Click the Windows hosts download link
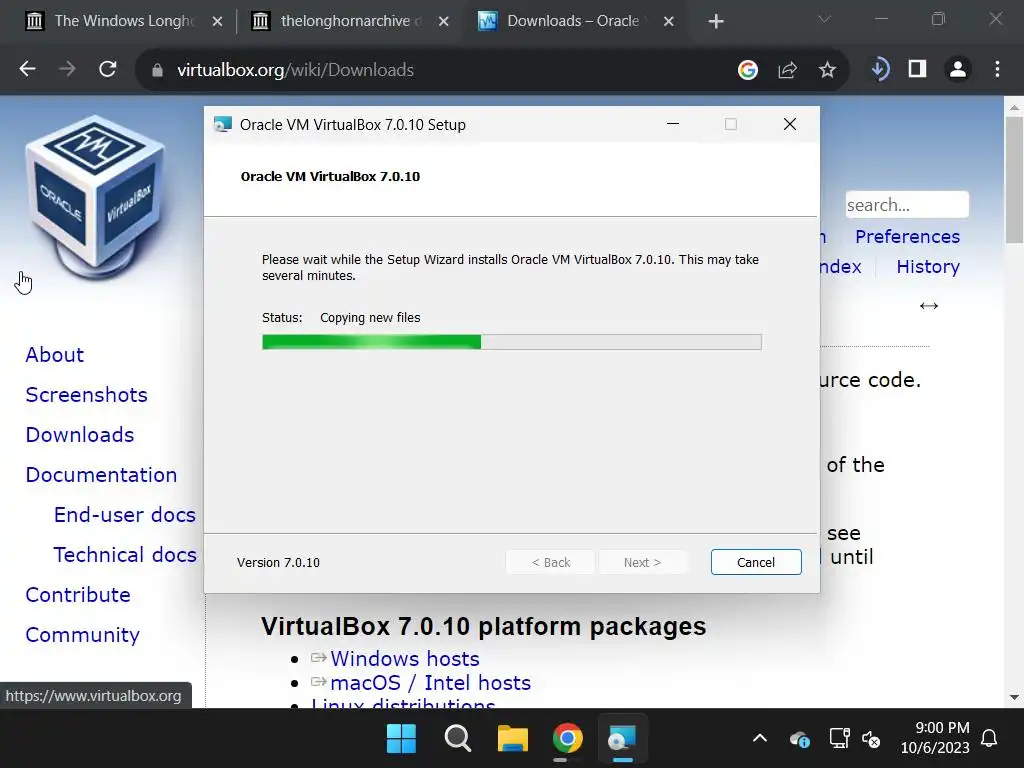Image resolution: width=1024 pixels, height=768 pixels. (x=404, y=658)
